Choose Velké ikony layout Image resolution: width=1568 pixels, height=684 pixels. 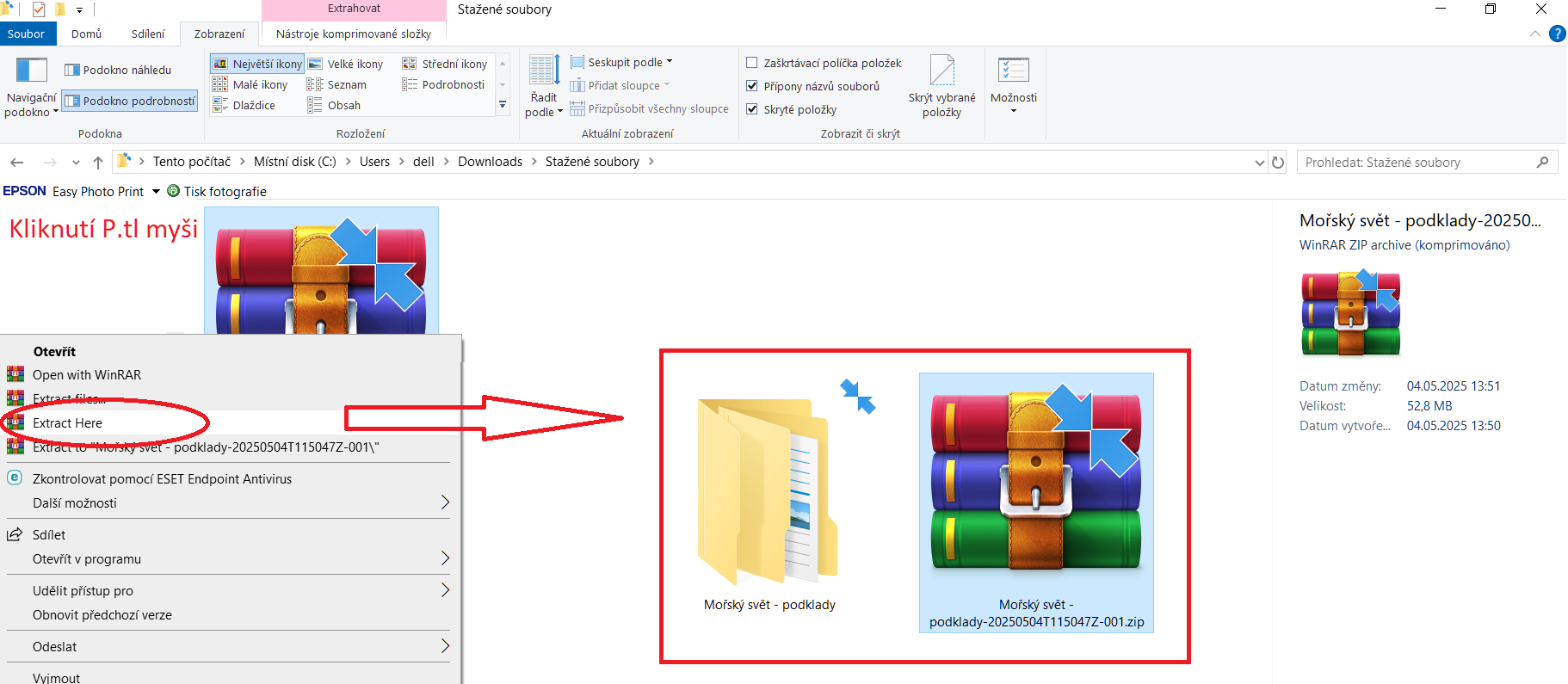[x=346, y=64]
